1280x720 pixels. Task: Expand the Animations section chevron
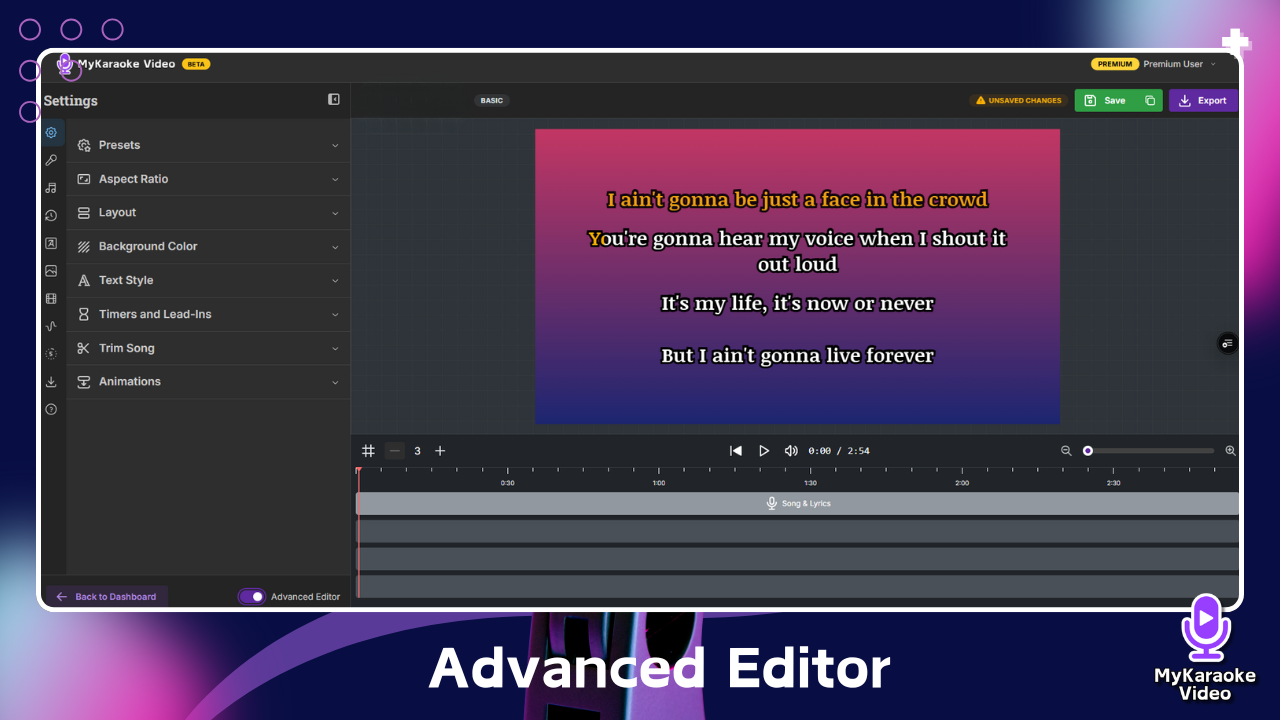pyautogui.click(x=335, y=382)
